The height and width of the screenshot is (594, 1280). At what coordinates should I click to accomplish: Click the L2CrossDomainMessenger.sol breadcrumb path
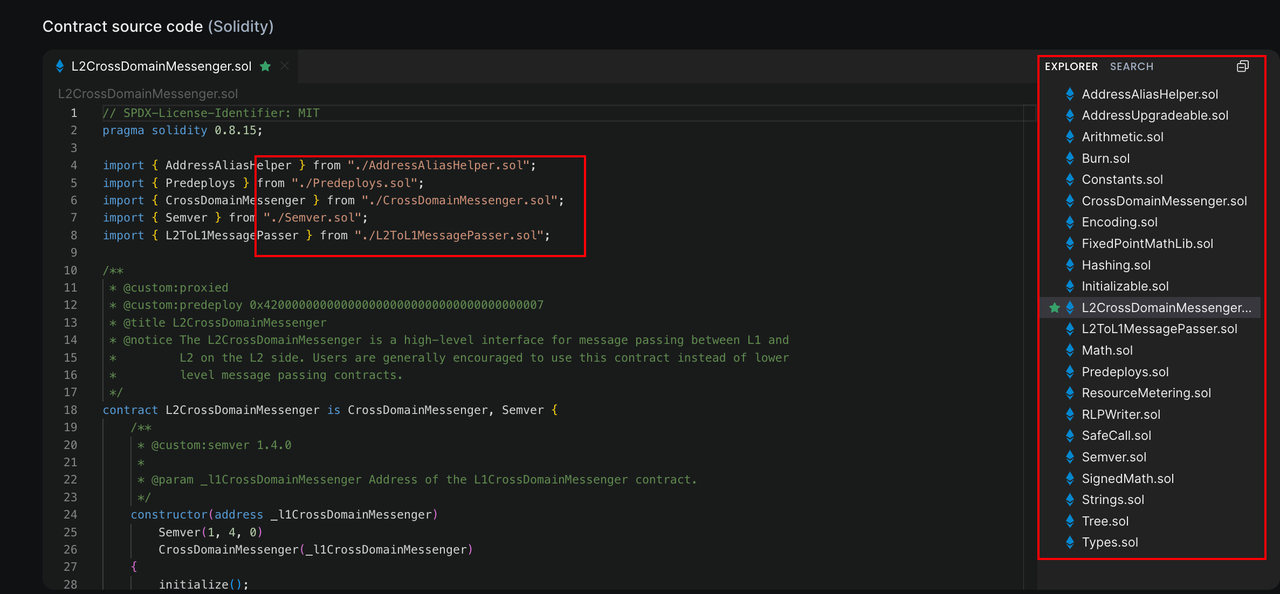click(148, 94)
